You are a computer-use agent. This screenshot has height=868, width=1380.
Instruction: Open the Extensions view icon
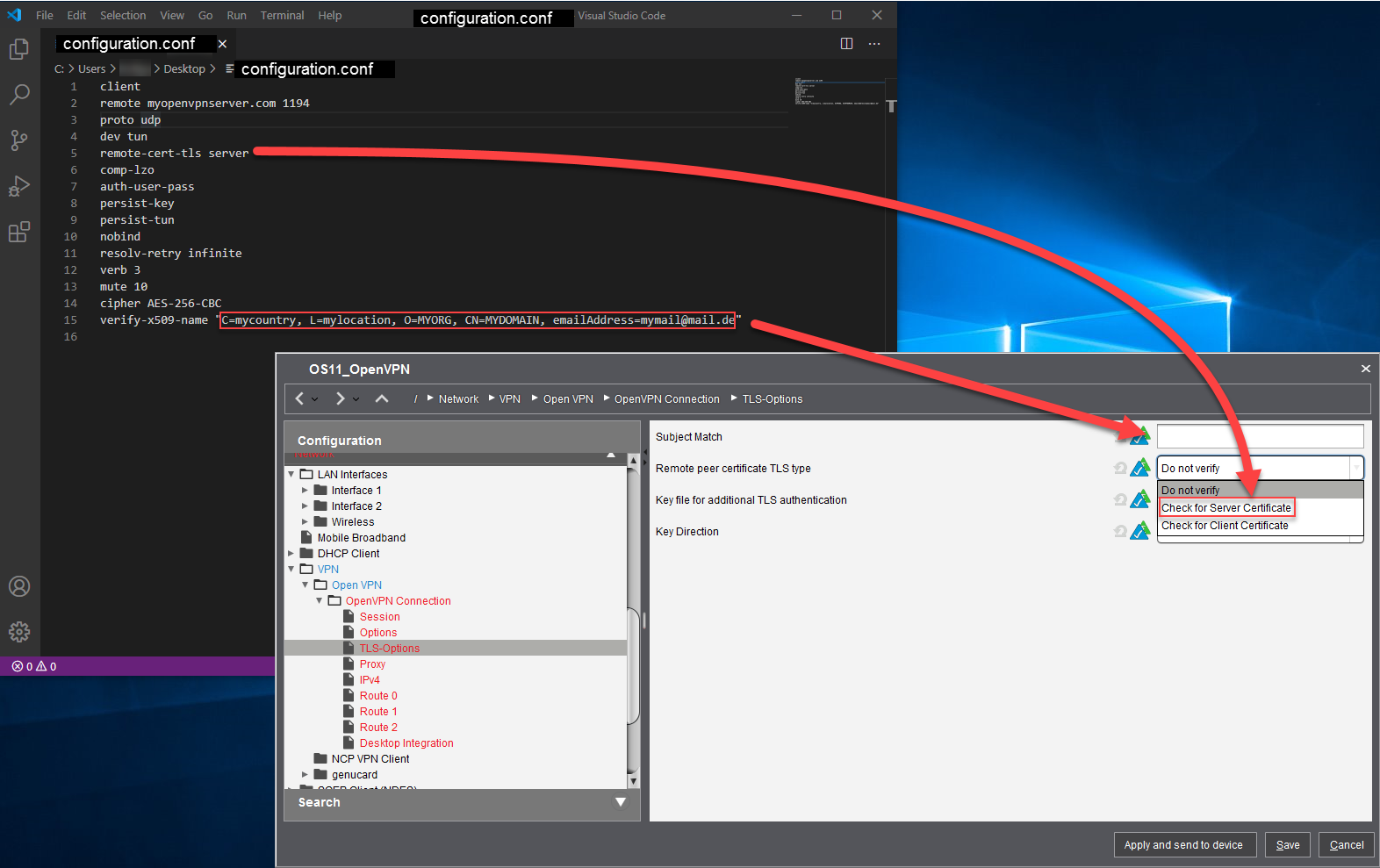pos(19,232)
